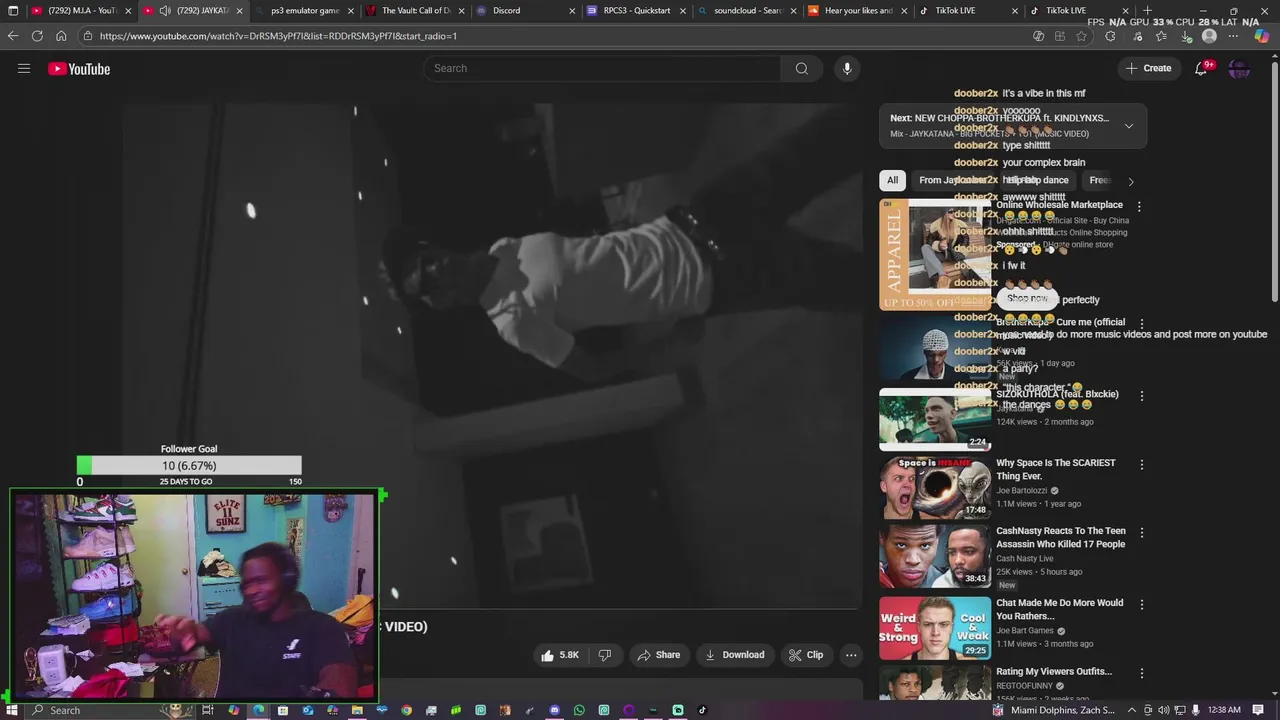
Task: Open more options for Chat Made Me Do More video
Action: pos(1141,605)
